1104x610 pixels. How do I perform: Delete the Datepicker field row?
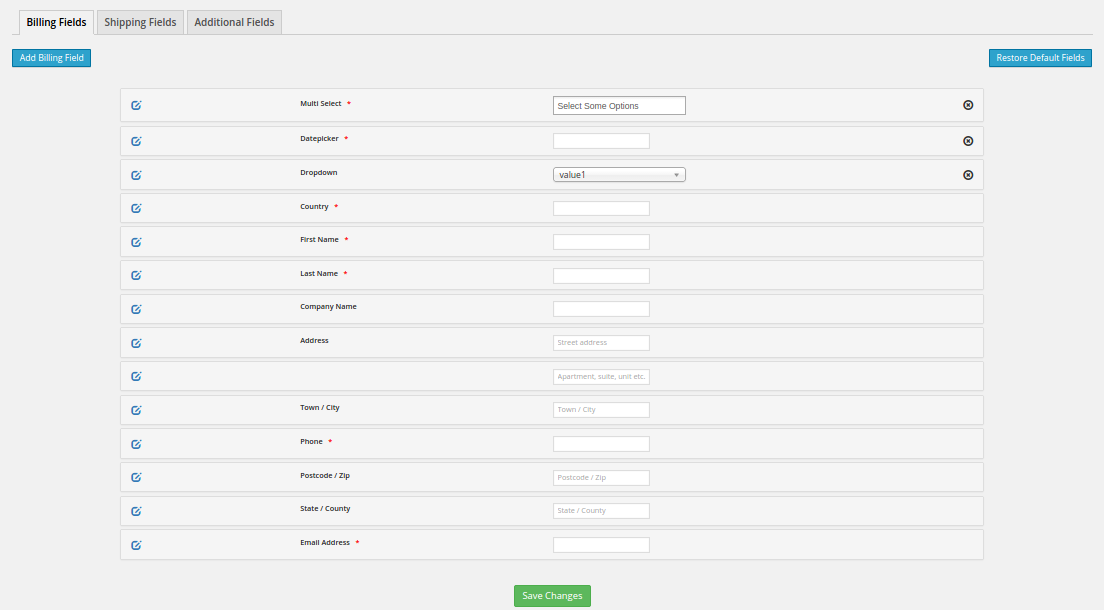click(x=968, y=141)
